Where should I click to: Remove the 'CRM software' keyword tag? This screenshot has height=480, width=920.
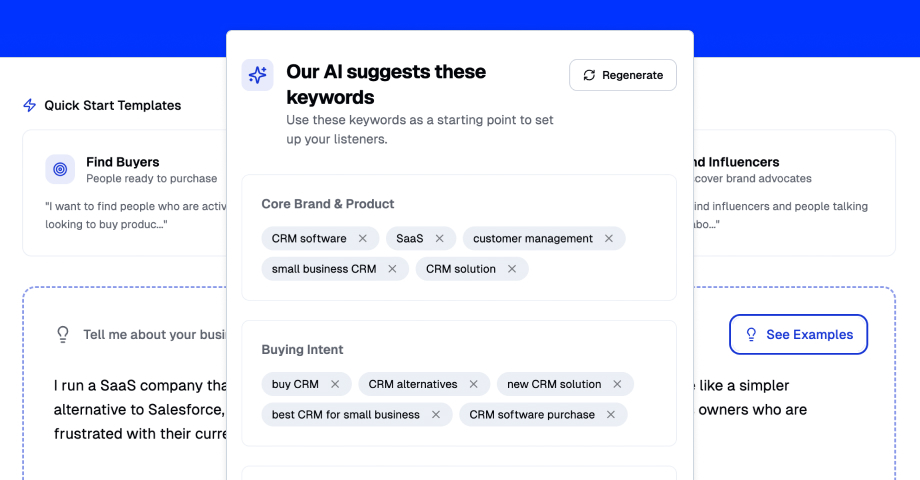point(362,239)
